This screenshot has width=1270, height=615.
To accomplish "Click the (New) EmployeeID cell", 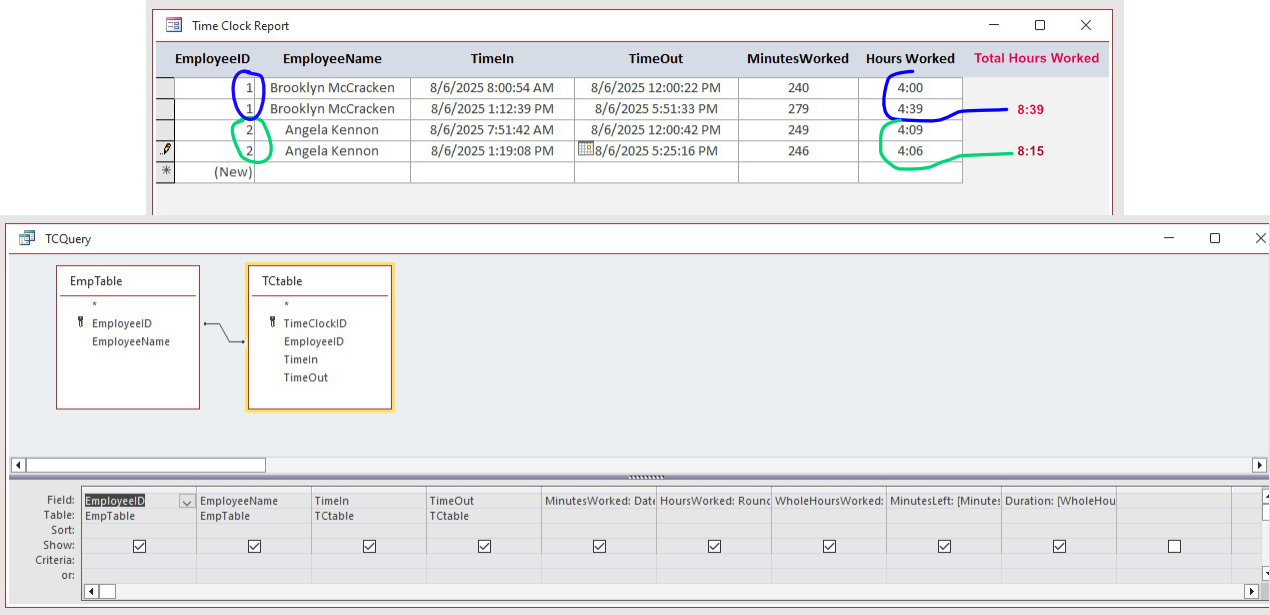I will [x=215, y=171].
